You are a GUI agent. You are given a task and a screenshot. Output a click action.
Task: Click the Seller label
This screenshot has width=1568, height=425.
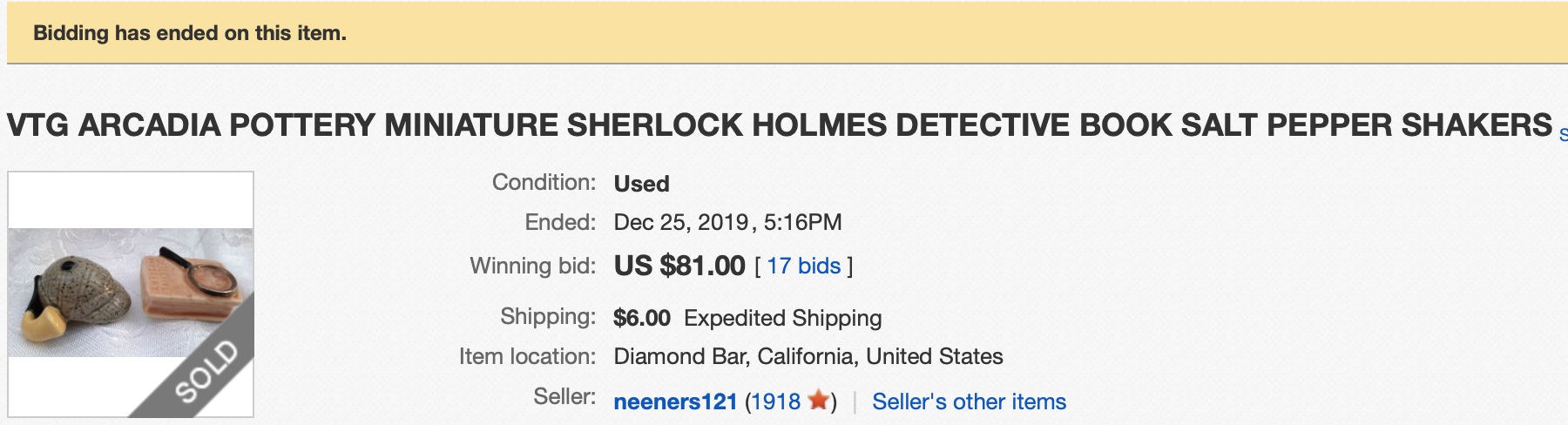(x=564, y=397)
